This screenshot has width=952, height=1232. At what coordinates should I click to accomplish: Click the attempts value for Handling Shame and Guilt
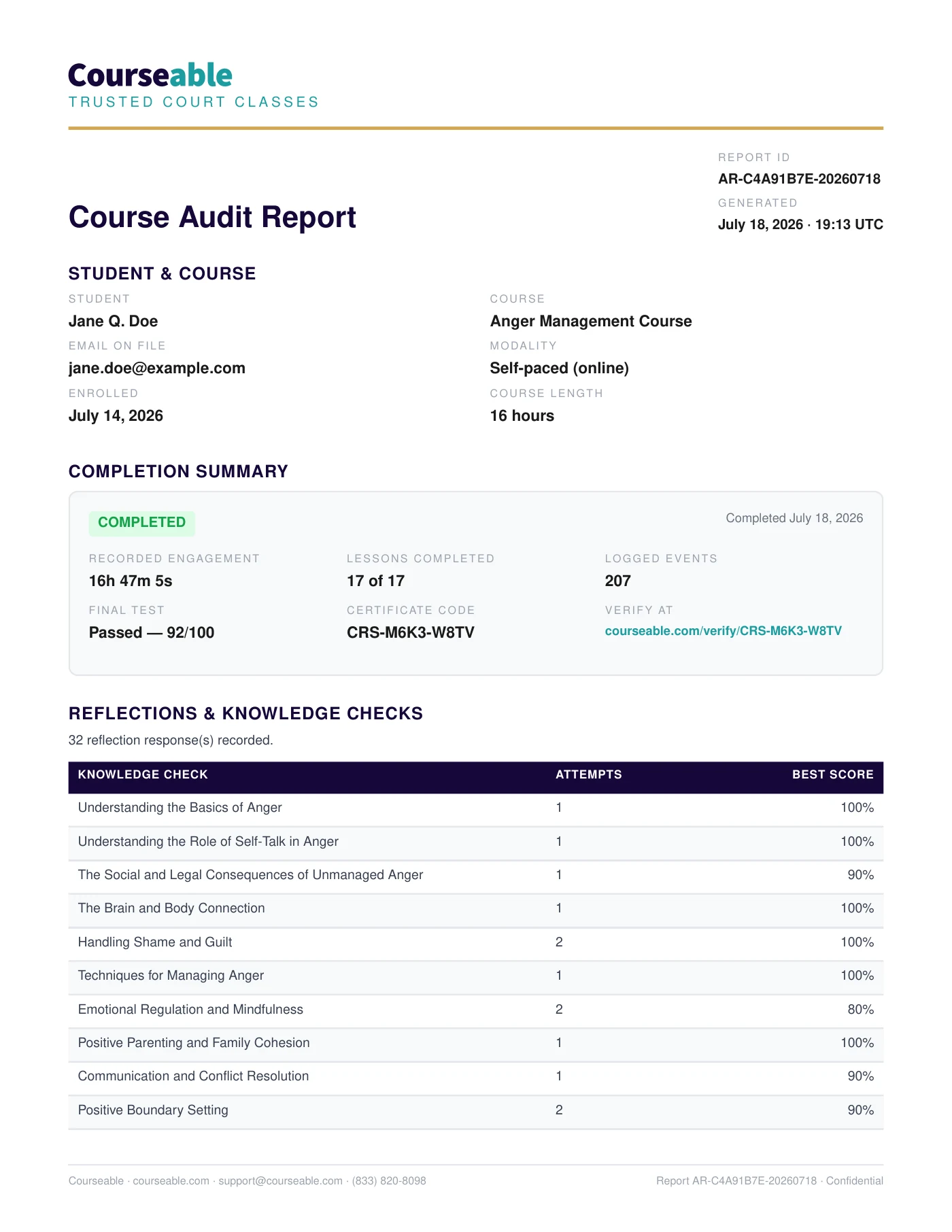pyautogui.click(x=559, y=942)
